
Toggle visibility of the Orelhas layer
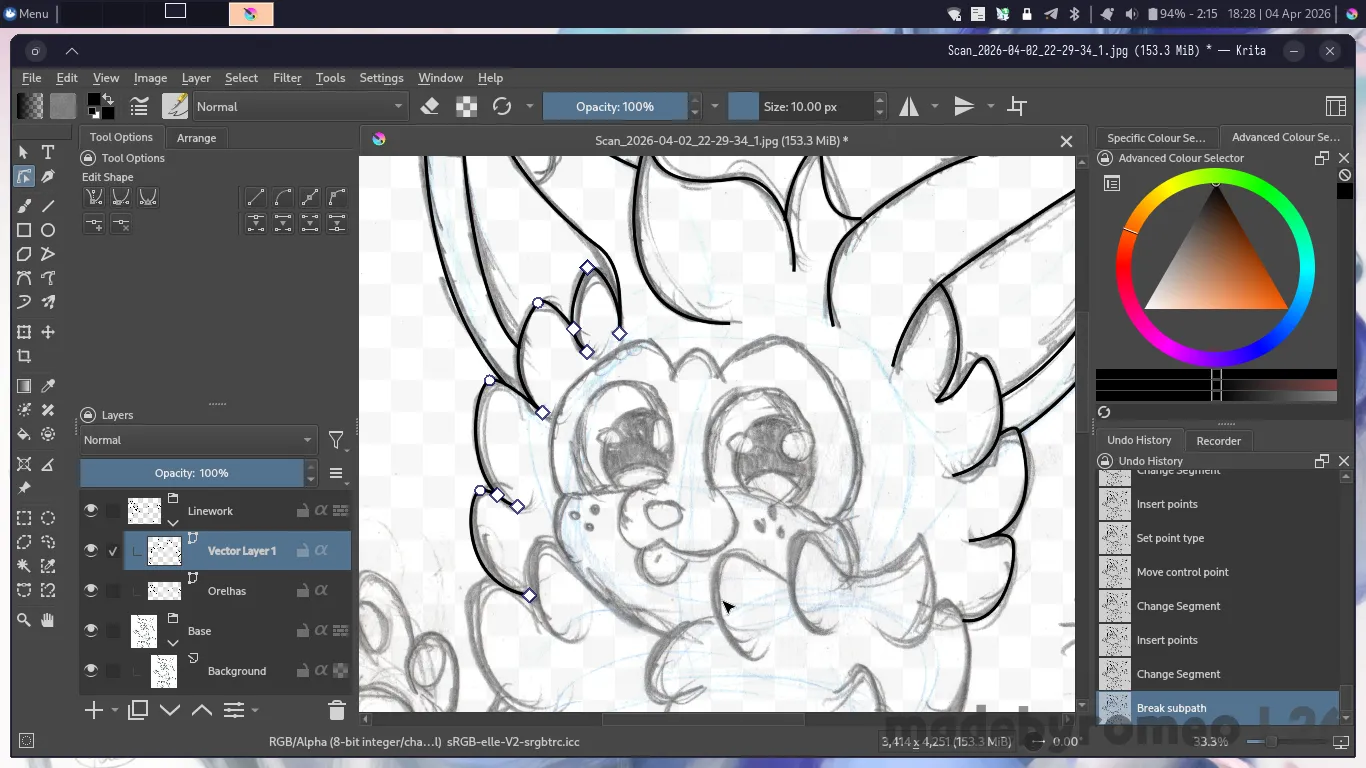(91, 591)
